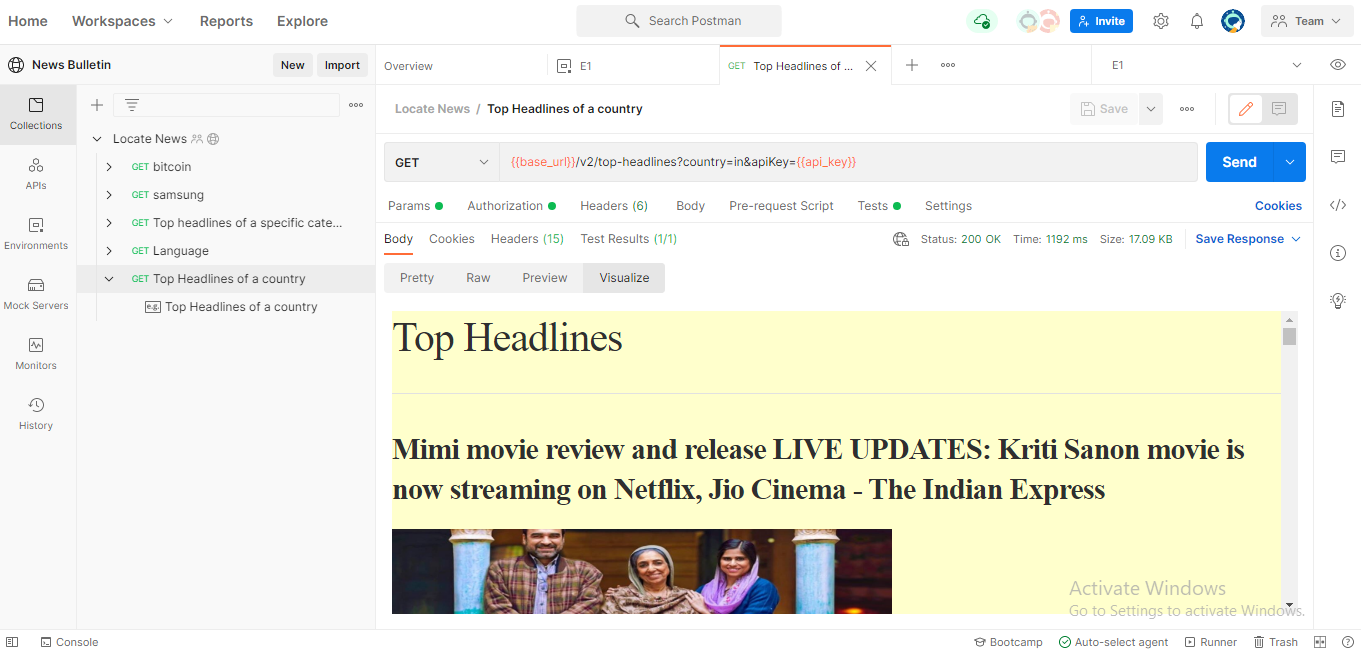This screenshot has width=1361, height=654.
Task: Open the Monitors sidebar panel
Action: click(36, 354)
